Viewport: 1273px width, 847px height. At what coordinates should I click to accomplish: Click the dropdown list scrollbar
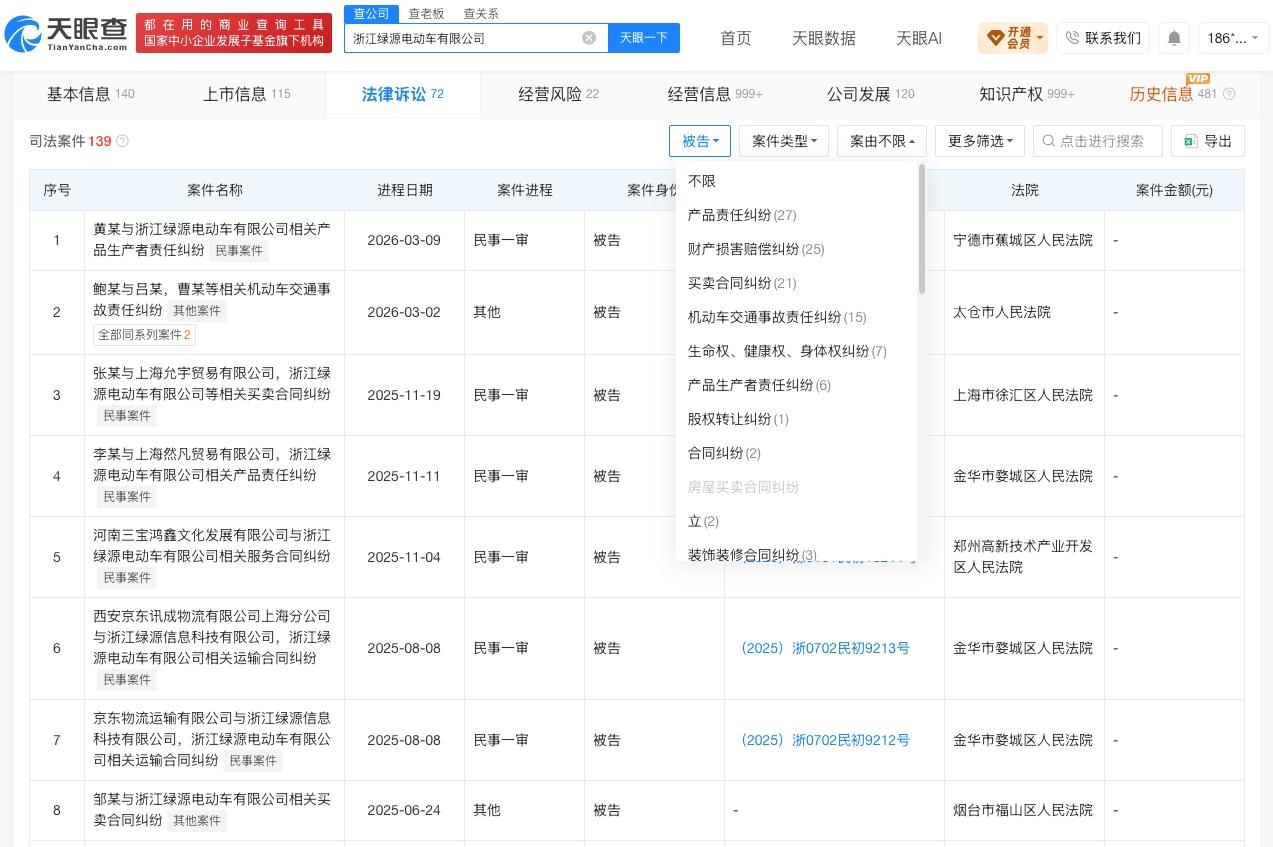tap(921, 229)
